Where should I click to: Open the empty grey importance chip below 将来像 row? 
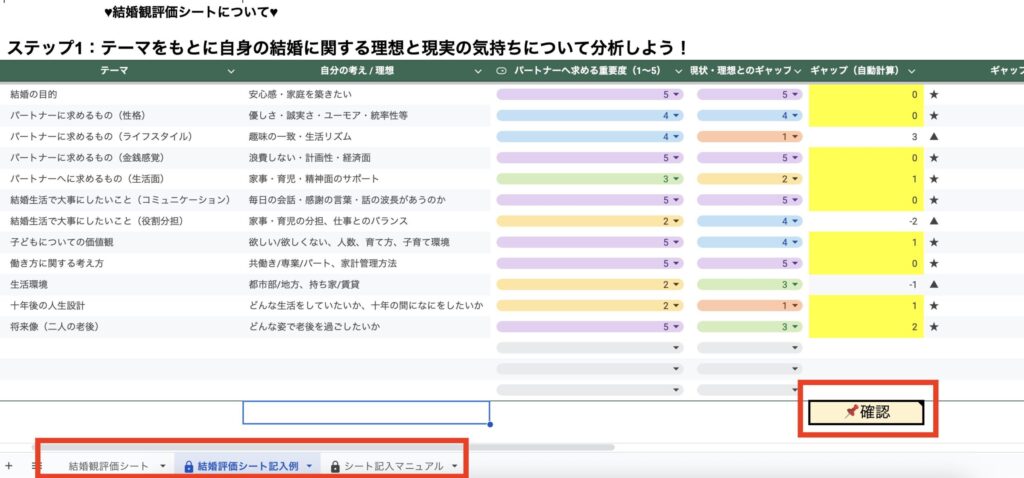pyautogui.click(x=590, y=347)
